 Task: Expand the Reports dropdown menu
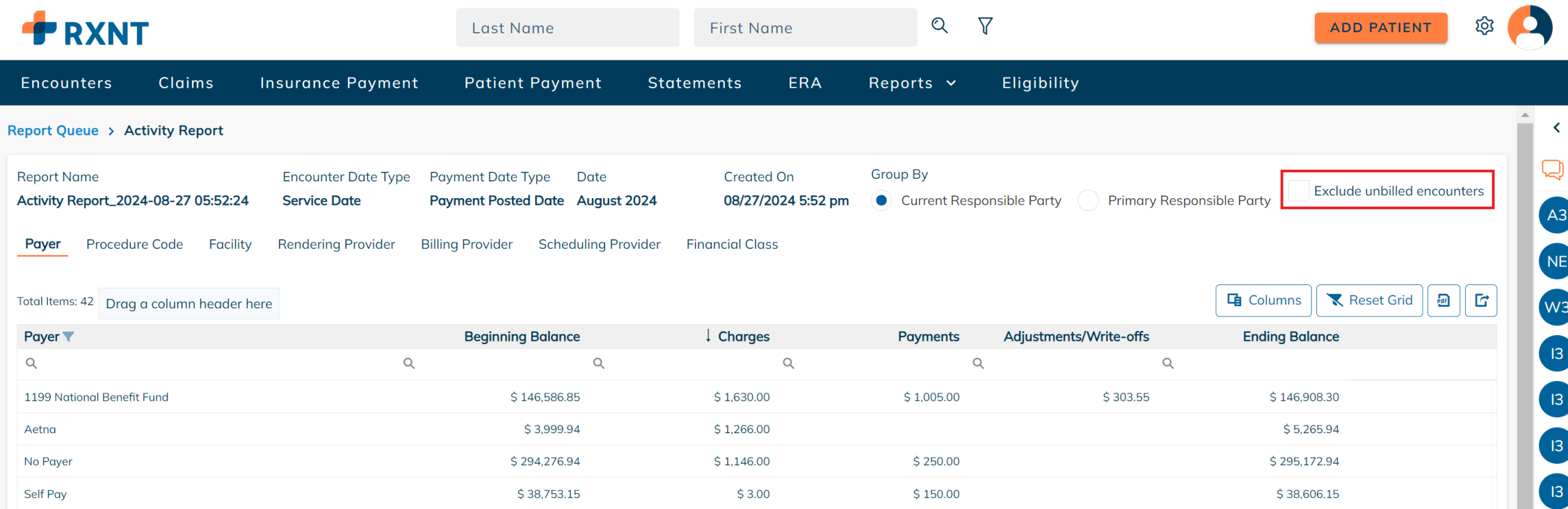click(912, 83)
